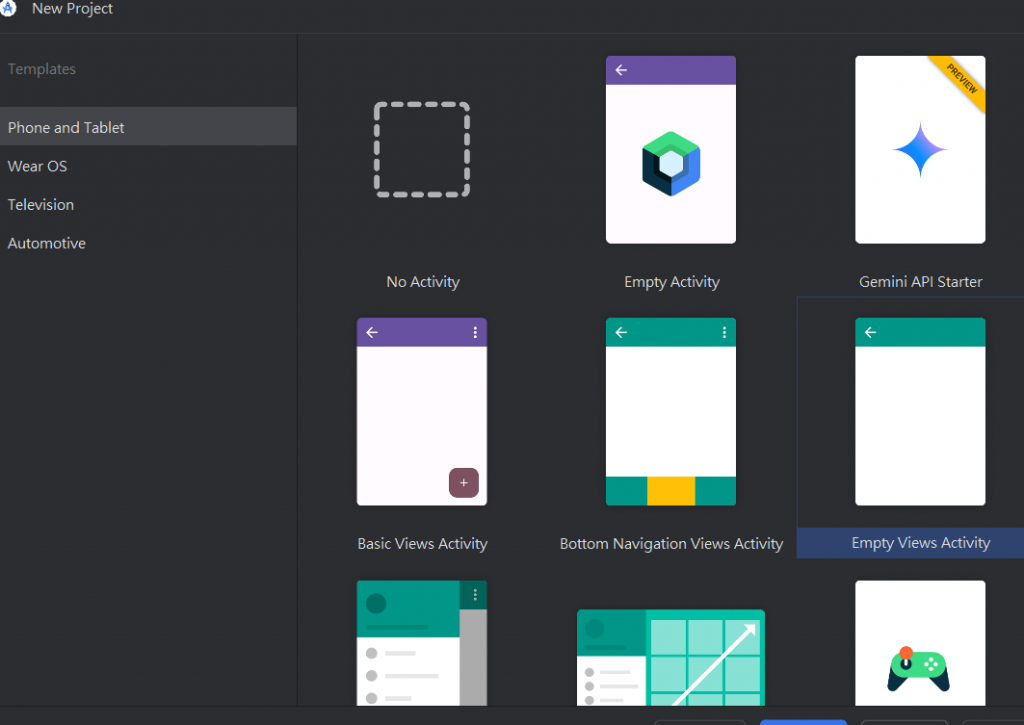Viewport: 1024px width, 725px height.
Task: Click the Bottom Navigation Views Activity label
Action: point(671,543)
